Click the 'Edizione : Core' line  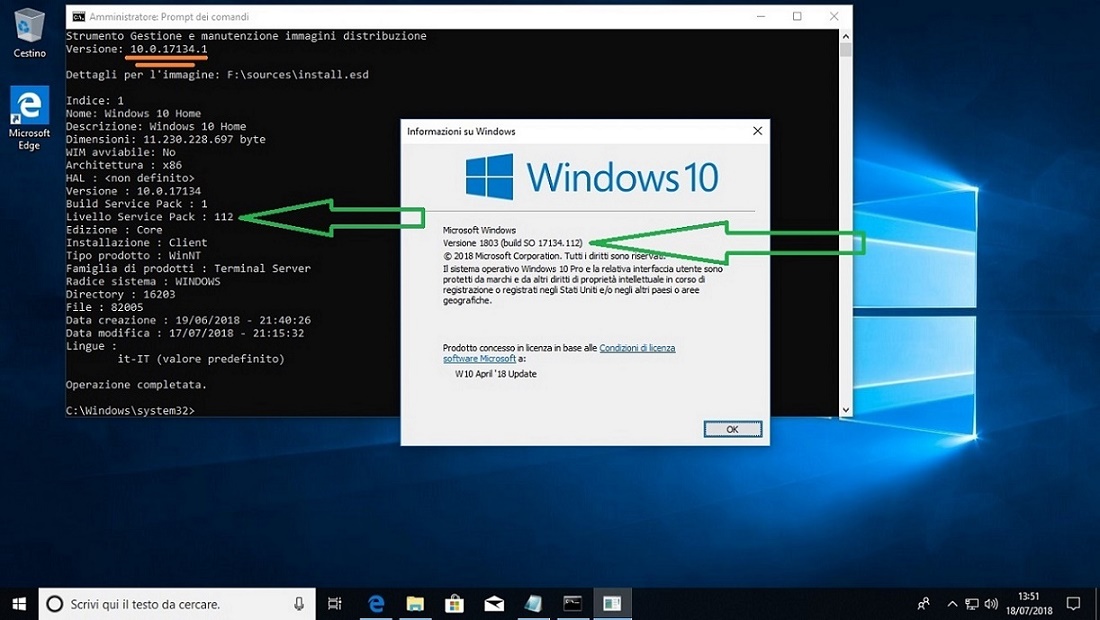coord(114,230)
